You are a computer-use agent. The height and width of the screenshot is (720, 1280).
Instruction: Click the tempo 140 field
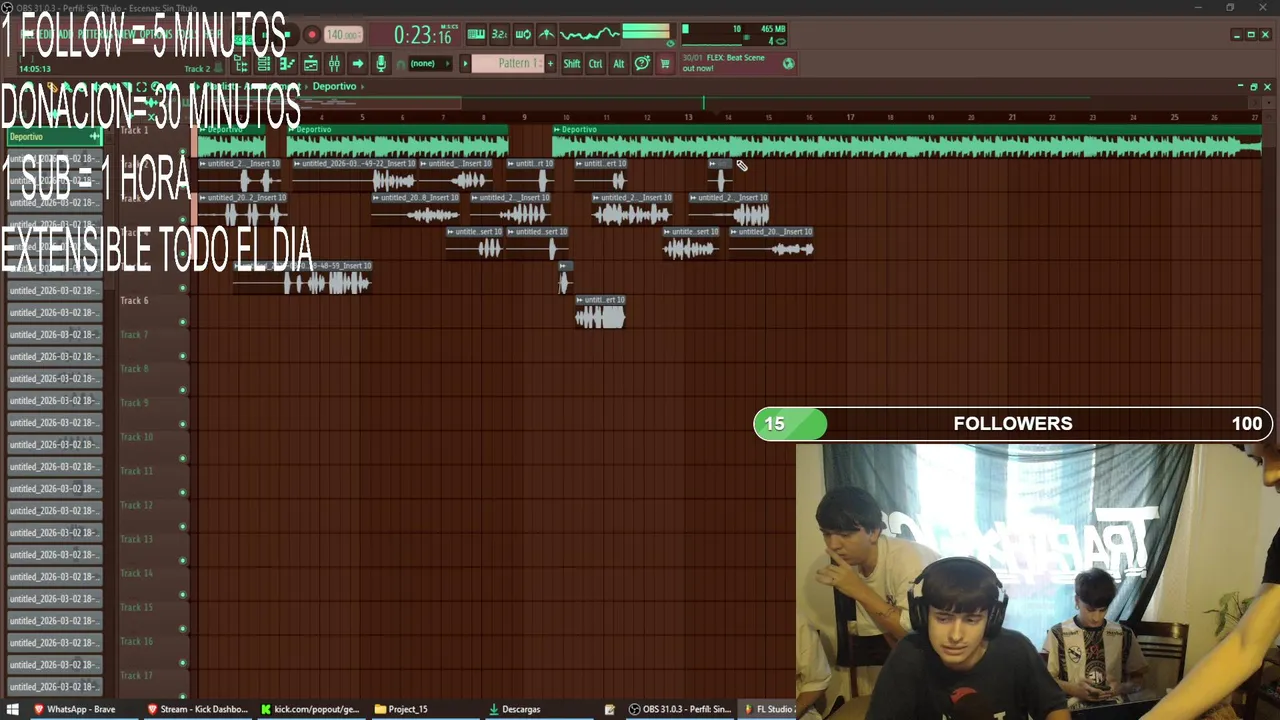point(343,35)
